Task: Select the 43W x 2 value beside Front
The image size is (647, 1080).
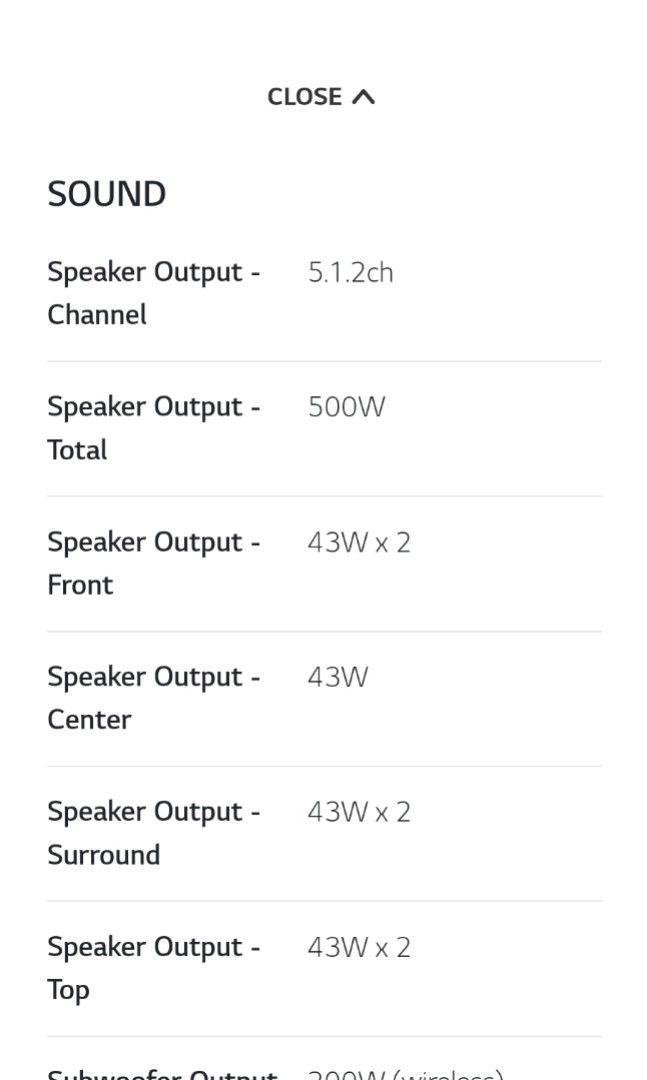Action: (358, 541)
